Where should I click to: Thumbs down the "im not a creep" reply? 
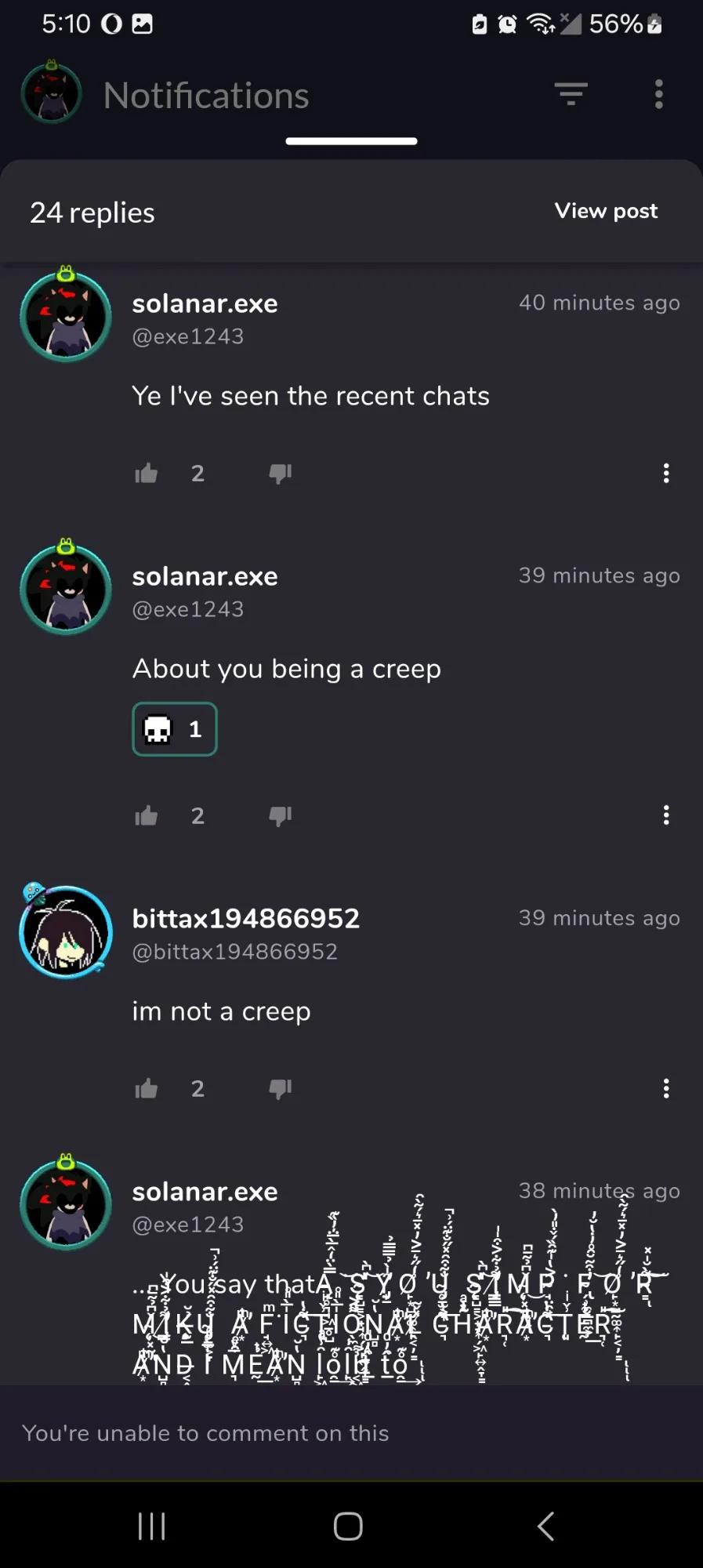pos(281,1089)
